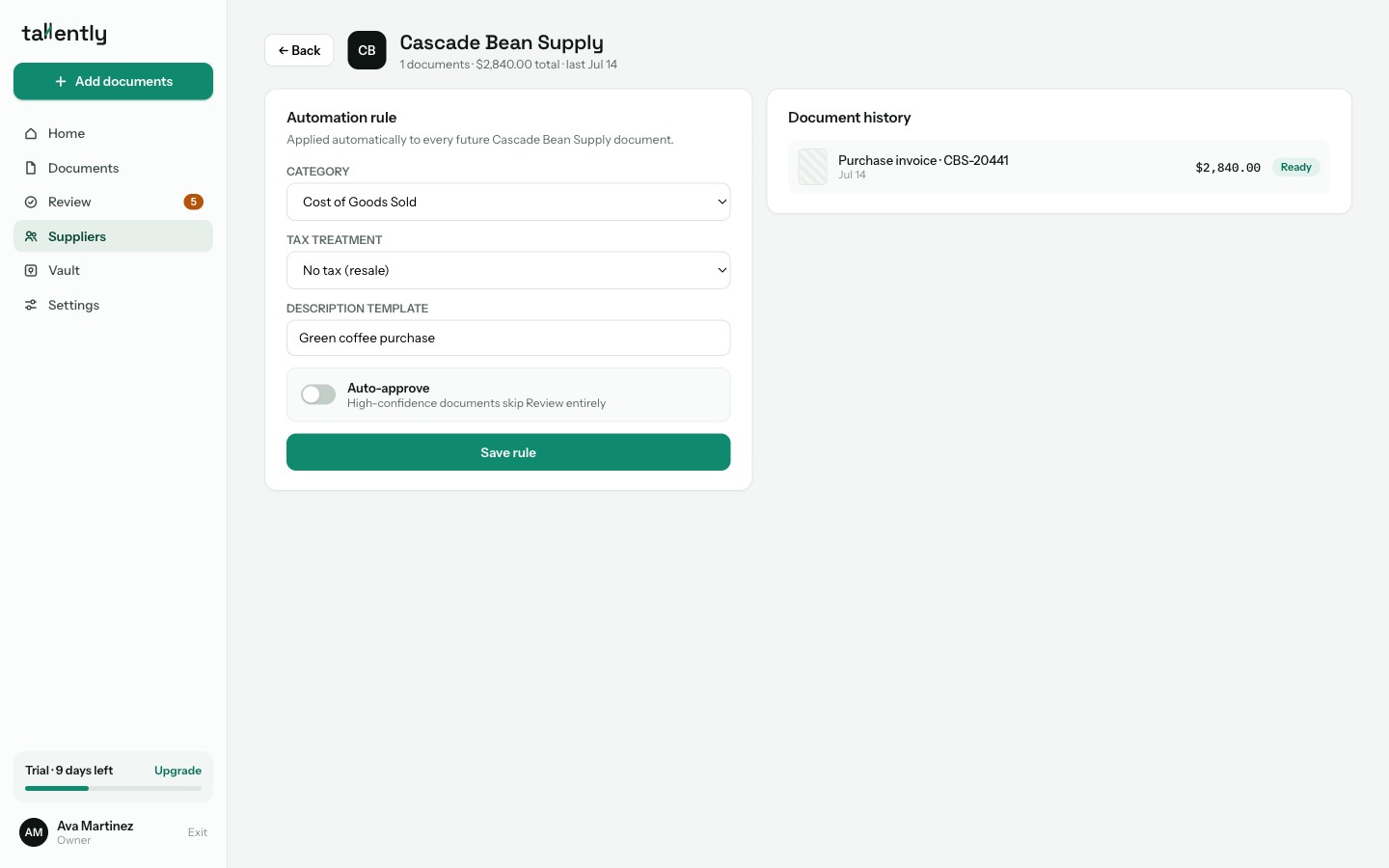This screenshot has height=868, width=1389.
Task: Toggle the Auto-approve switch
Action: tap(318, 394)
